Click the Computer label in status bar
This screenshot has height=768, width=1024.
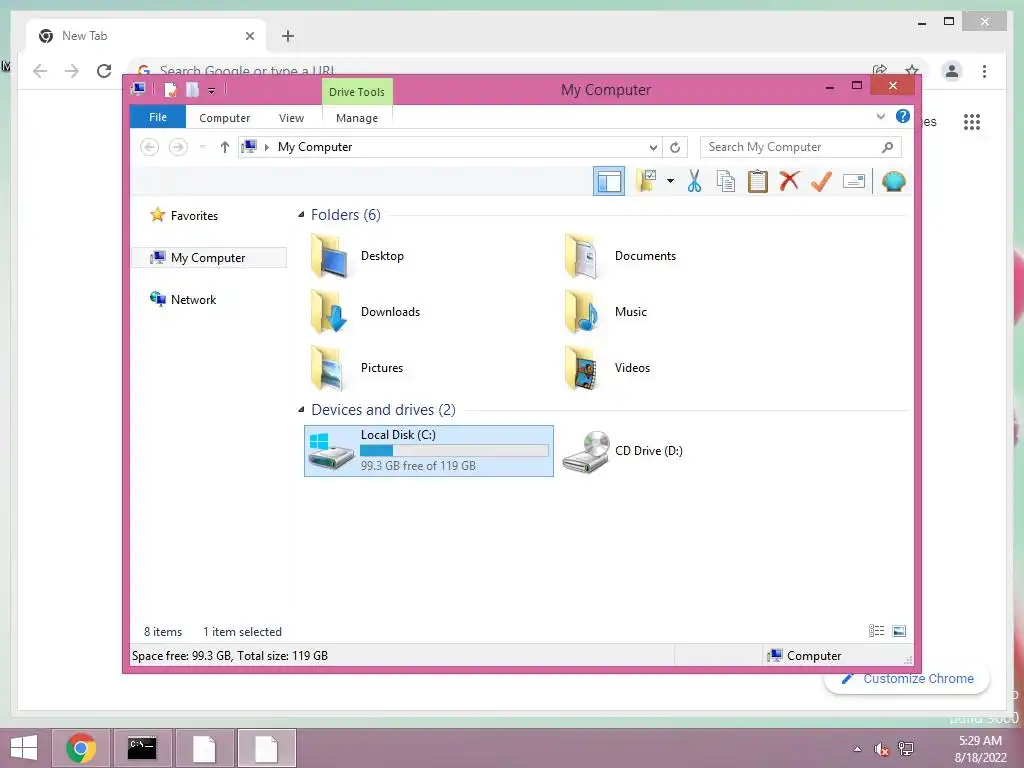coord(814,656)
